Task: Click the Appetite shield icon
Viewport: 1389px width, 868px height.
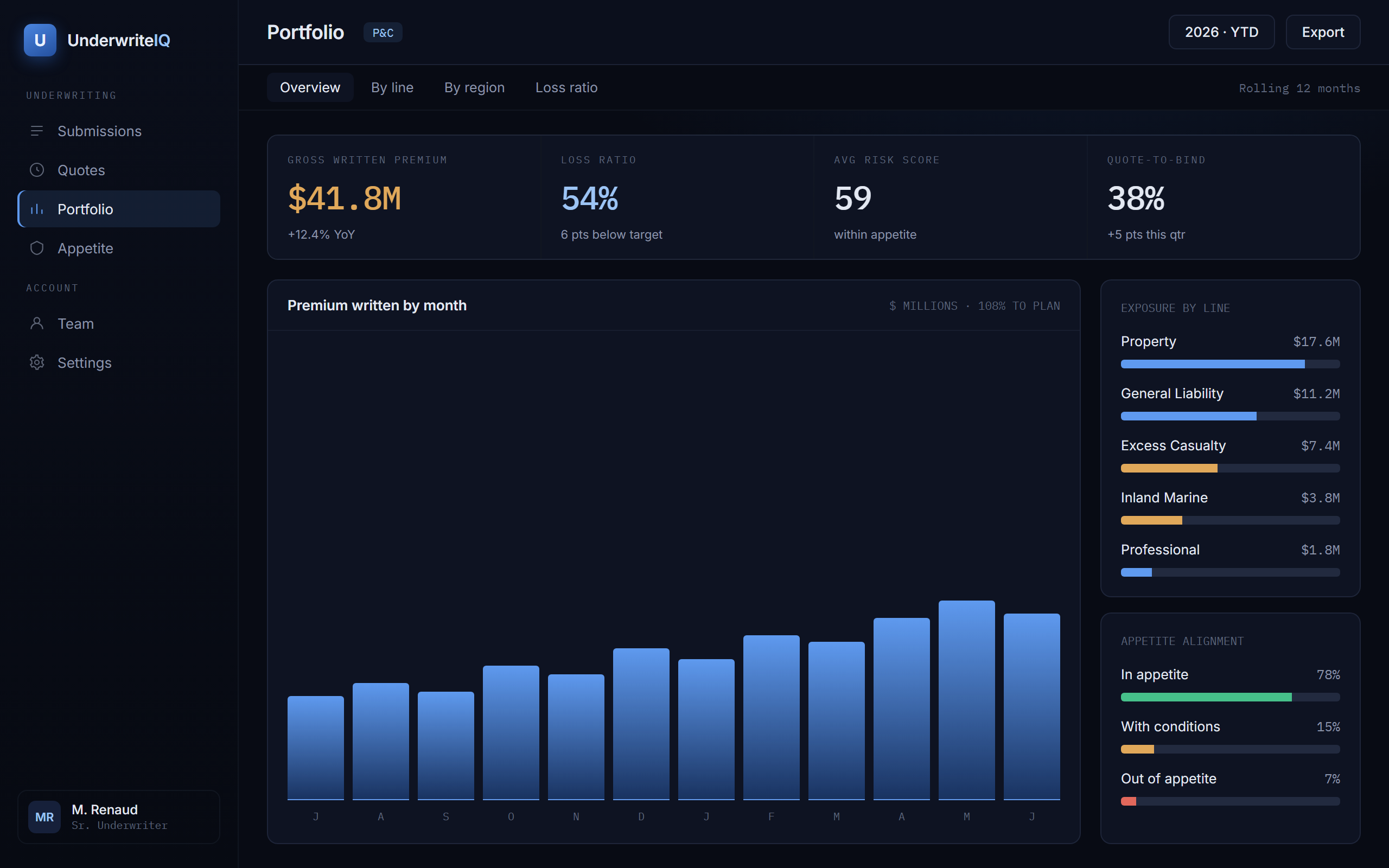Action: point(37,248)
